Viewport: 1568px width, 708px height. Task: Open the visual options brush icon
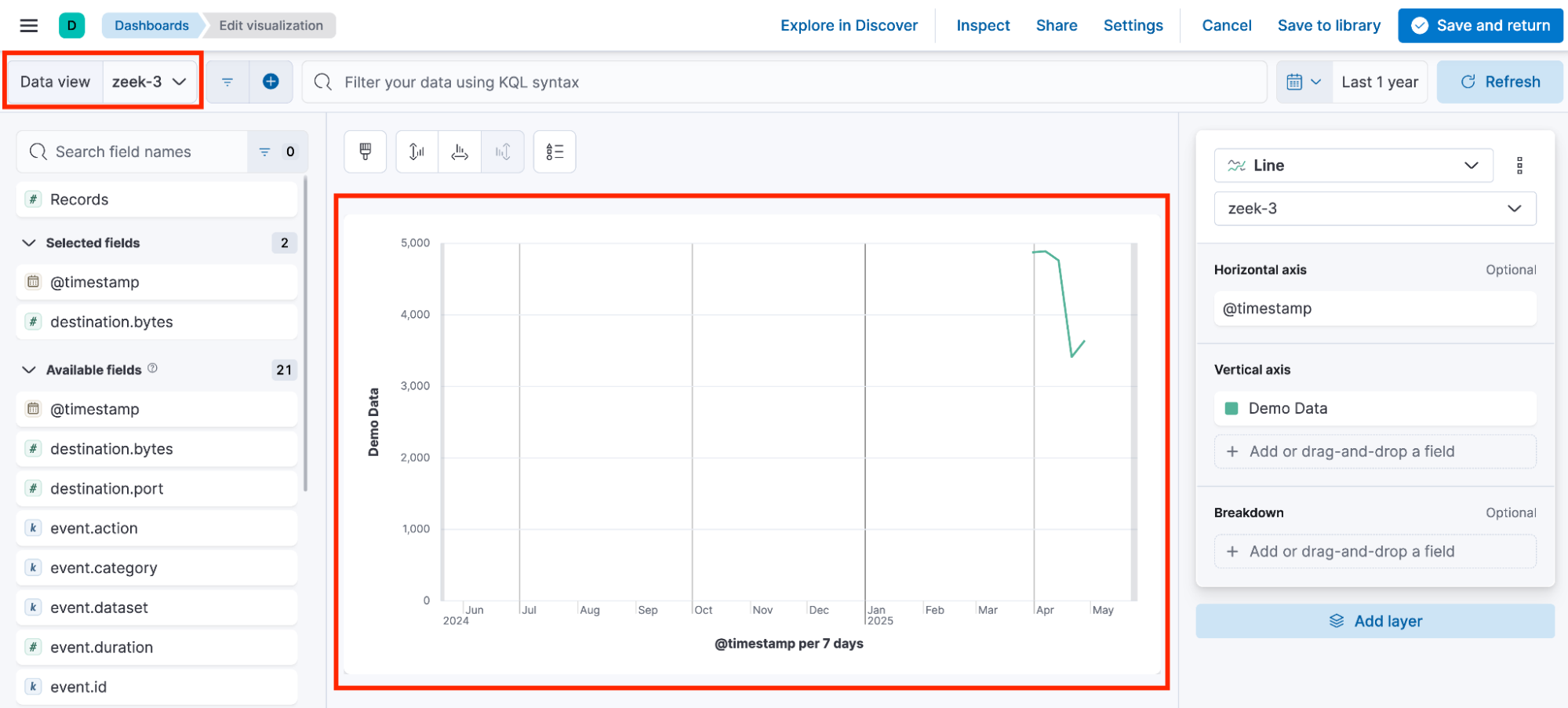tap(366, 151)
